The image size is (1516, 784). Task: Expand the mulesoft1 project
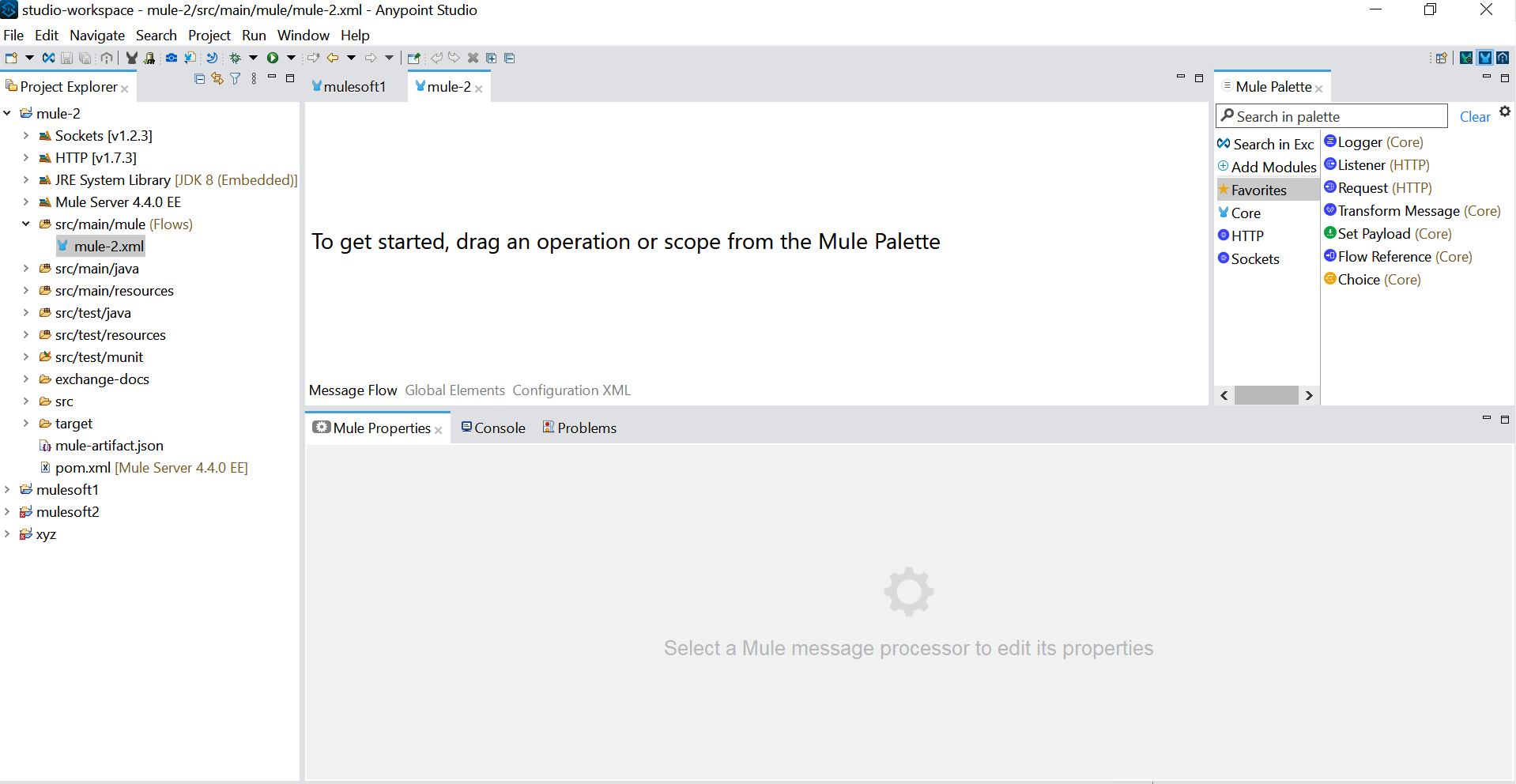tap(7, 489)
